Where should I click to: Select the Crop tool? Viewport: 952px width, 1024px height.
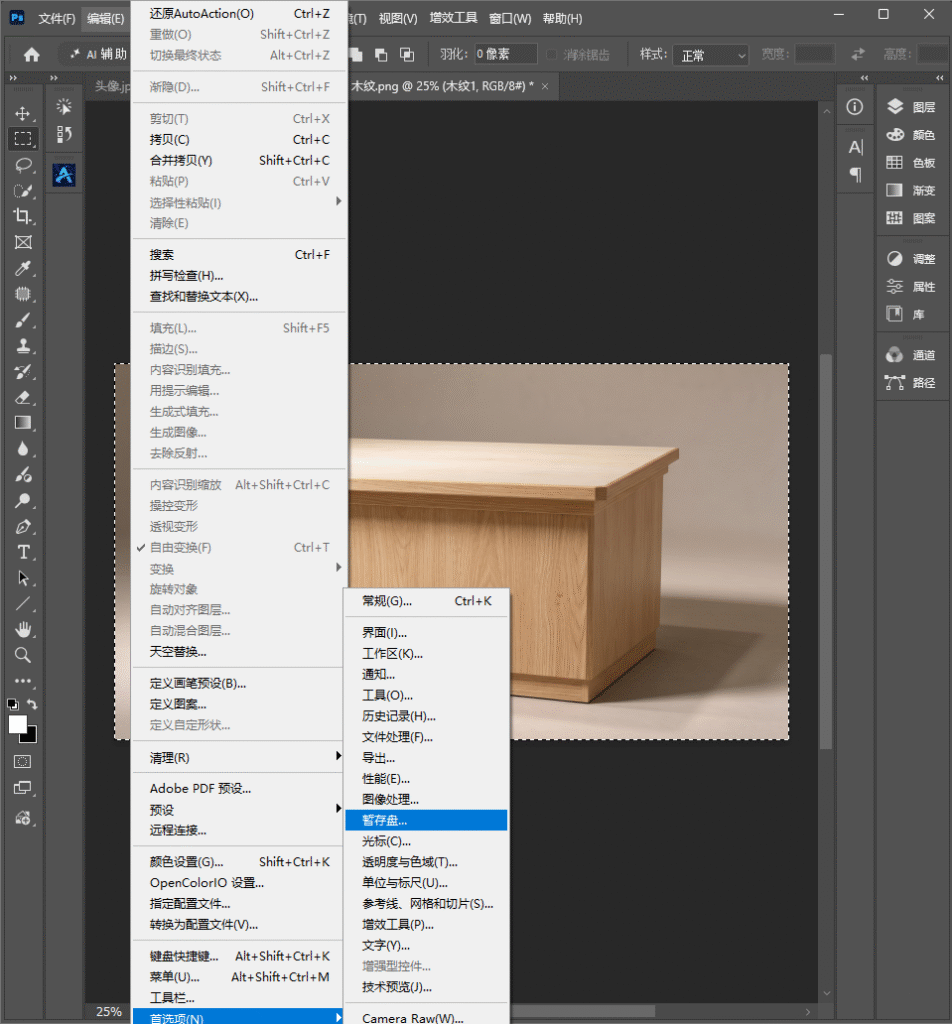23,216
